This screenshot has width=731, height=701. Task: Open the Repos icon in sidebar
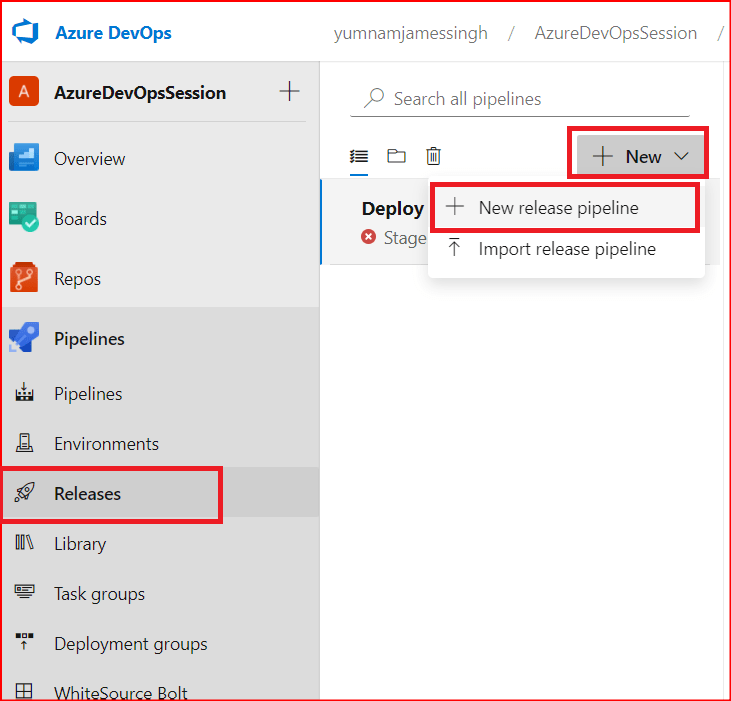(24, 279)
